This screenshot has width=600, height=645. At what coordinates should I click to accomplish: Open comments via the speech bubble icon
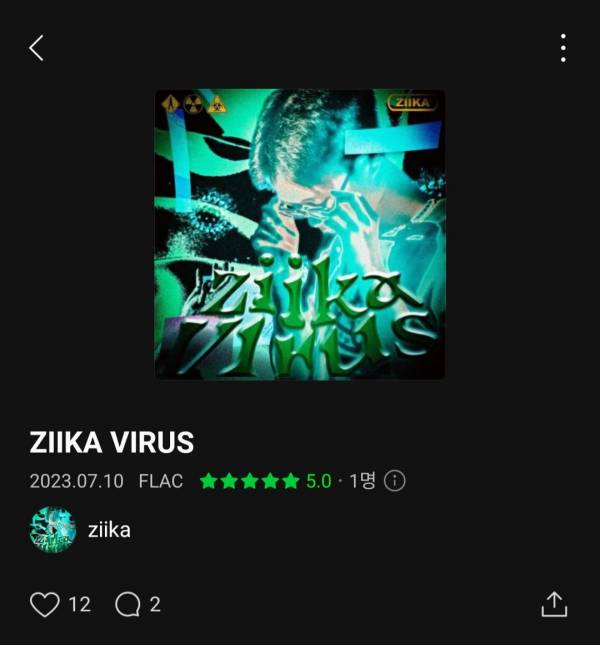click(x=128, y=604)
